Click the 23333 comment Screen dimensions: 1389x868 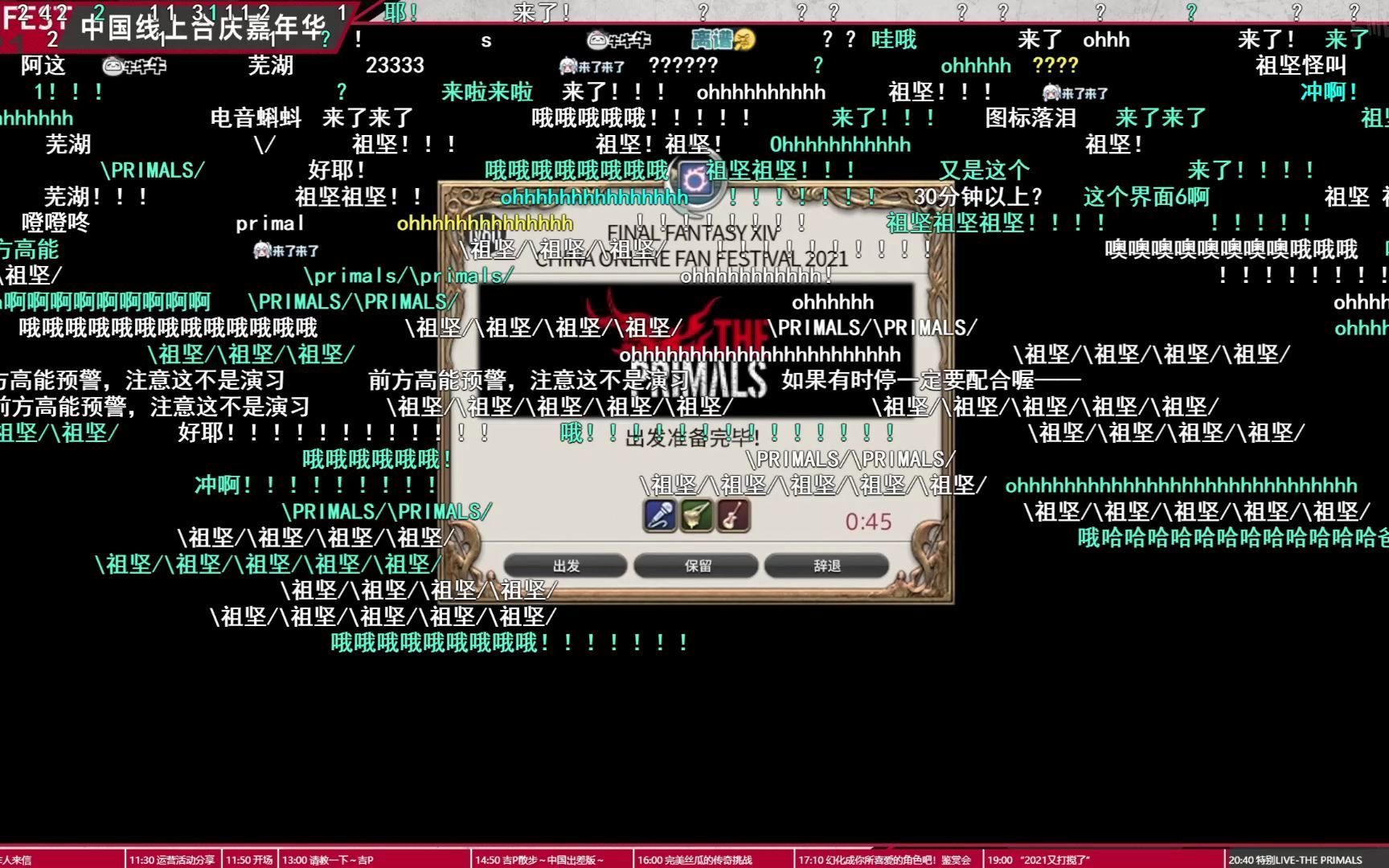[395, 66]
